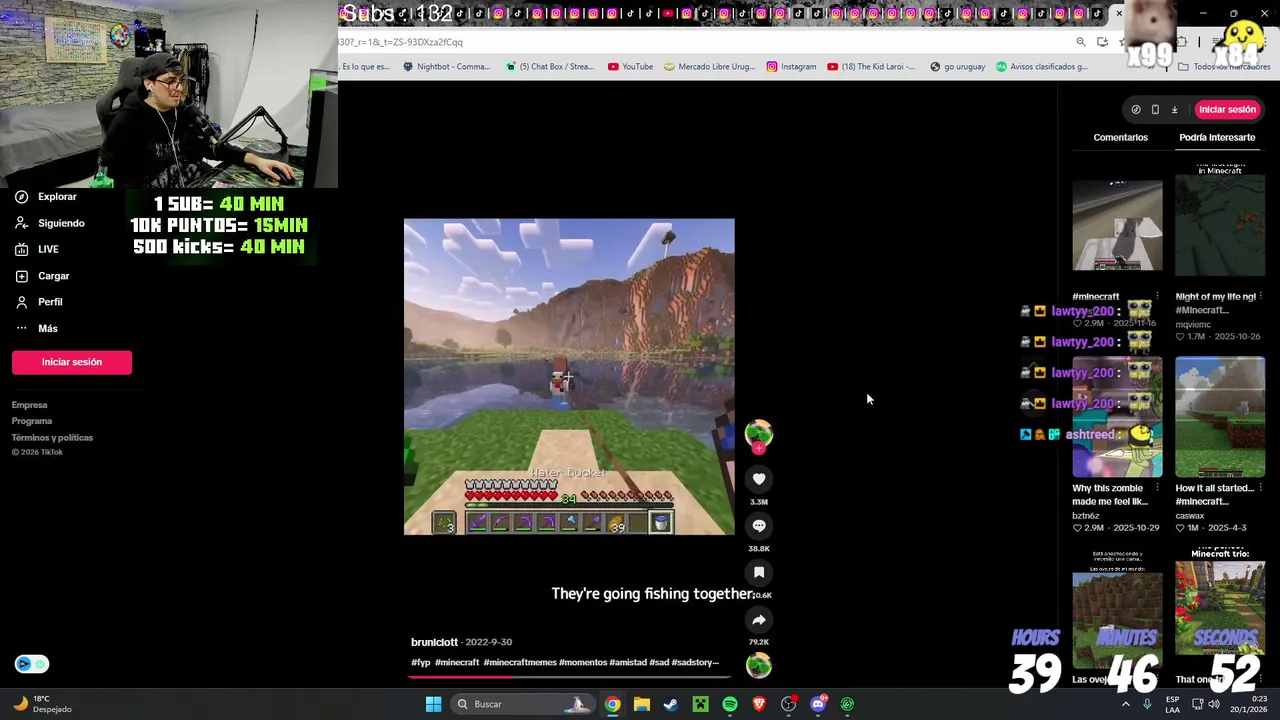This screenshot has height=720, width=1280.
Task: Click the #sadstory hashtag
Action: pyautogui.click(x=695, y=662)
